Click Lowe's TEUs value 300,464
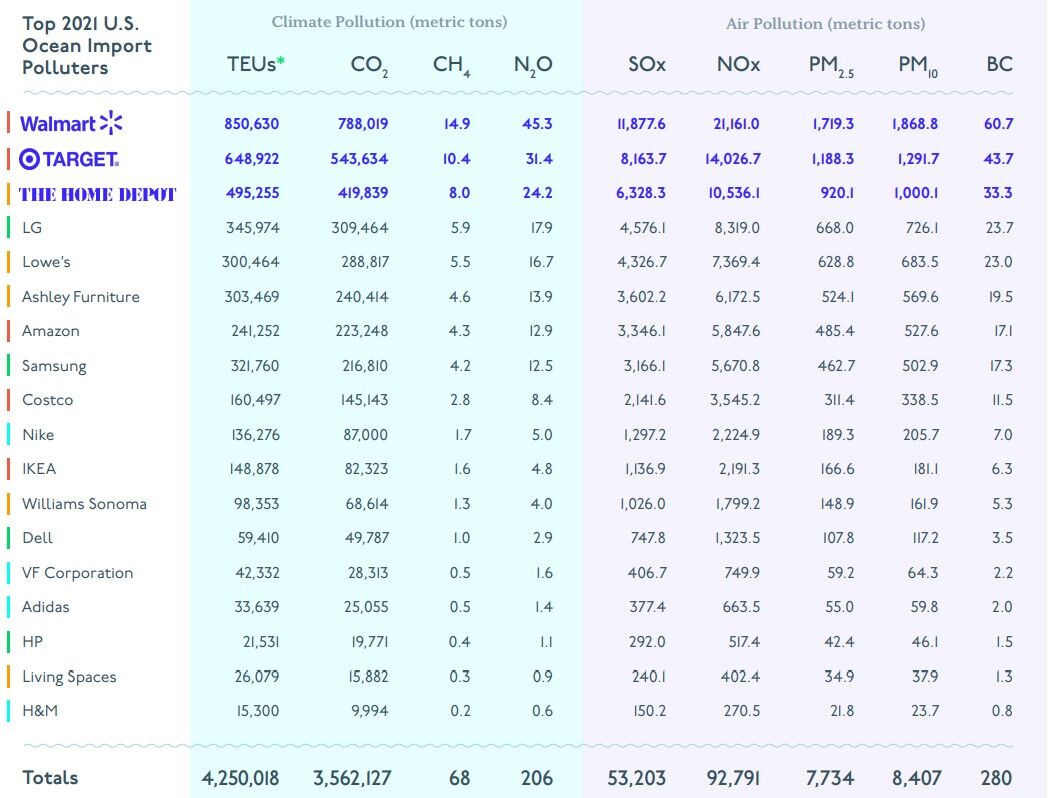The image size is (1050, 798). point(250,262)
